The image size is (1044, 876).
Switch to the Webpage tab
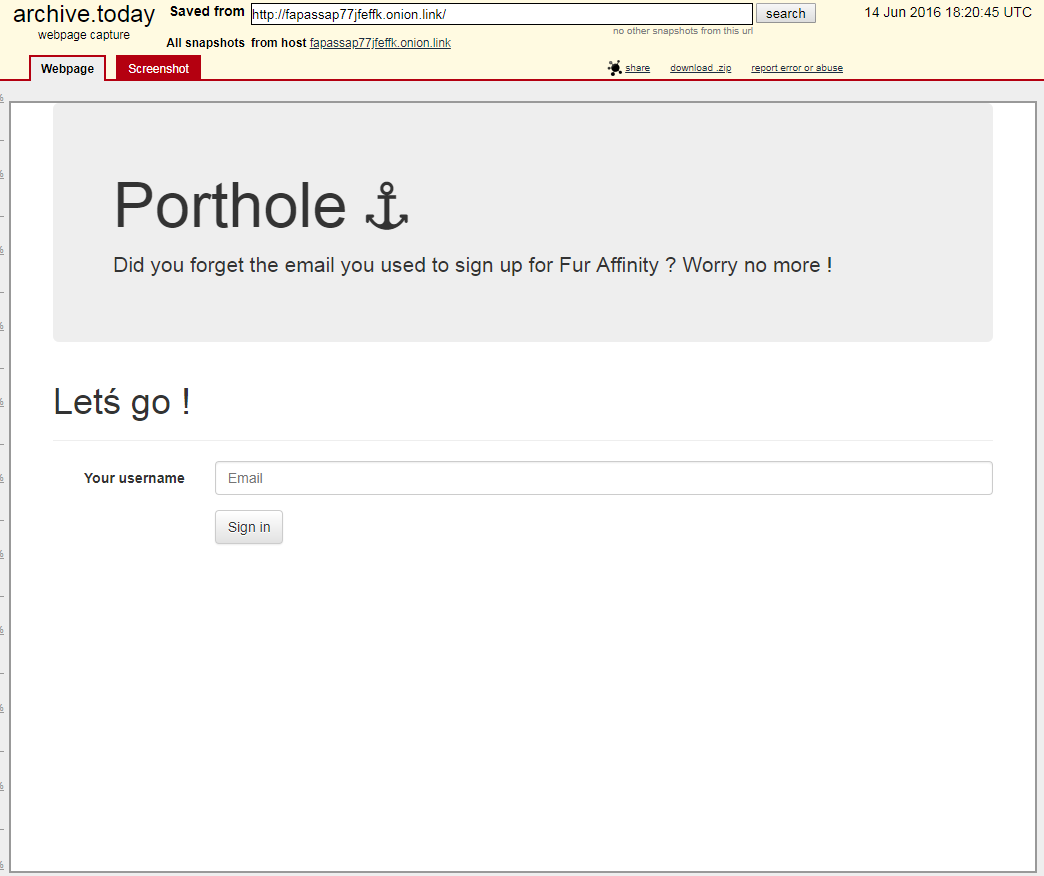point(67,69)
